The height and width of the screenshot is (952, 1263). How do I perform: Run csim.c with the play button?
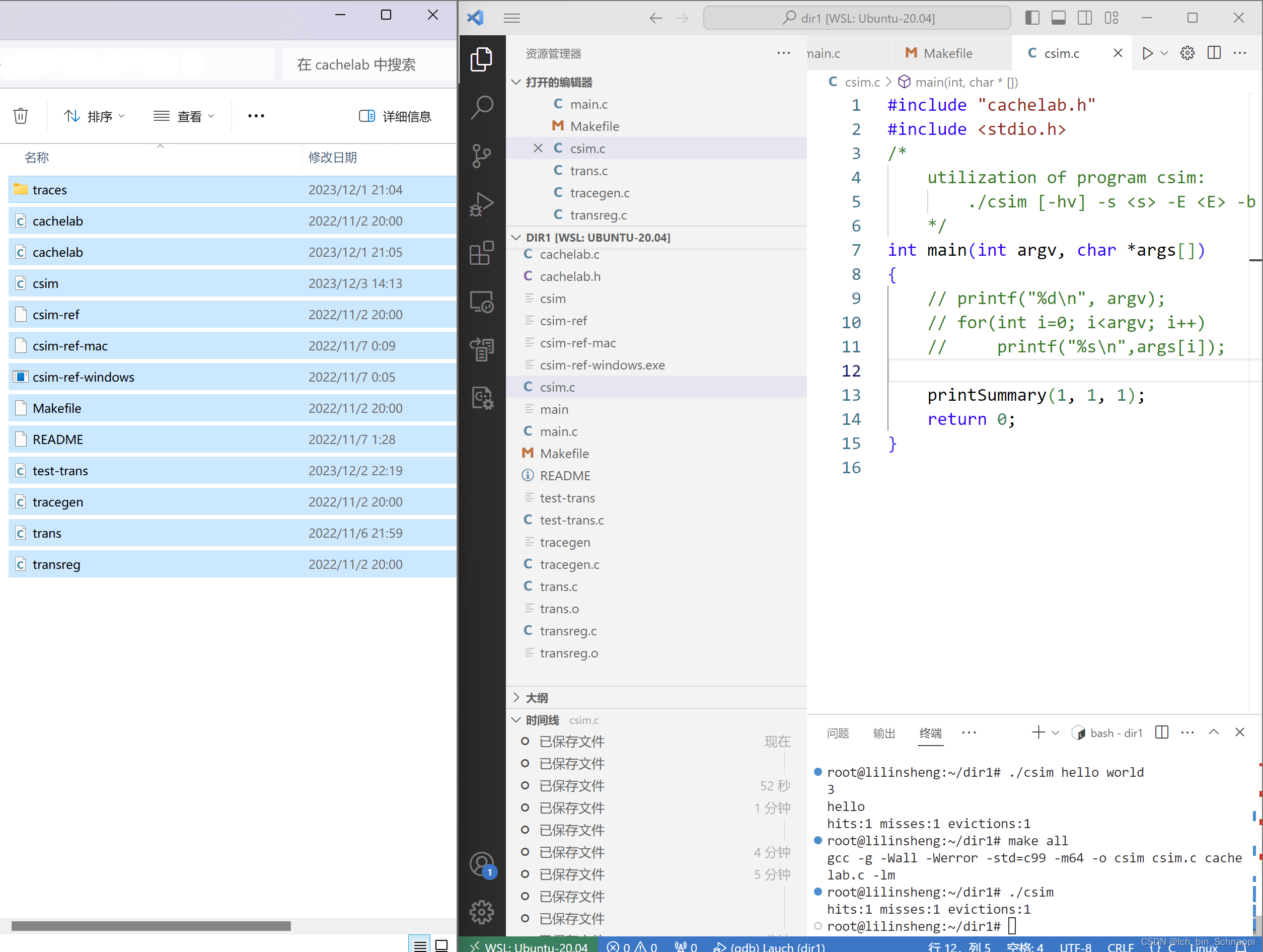coord(1148,53)
